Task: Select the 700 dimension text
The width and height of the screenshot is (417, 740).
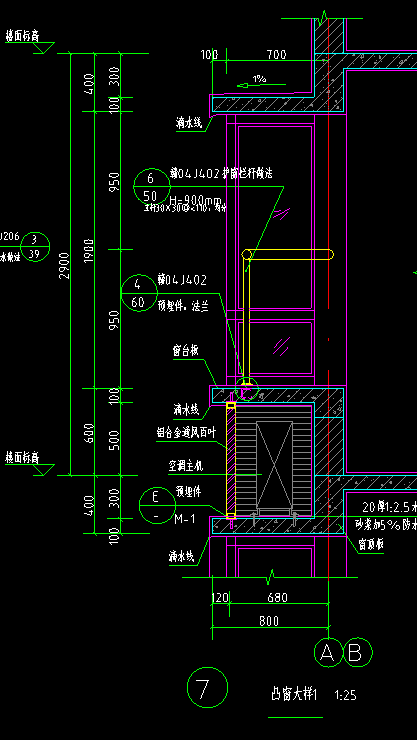Action: pos(276,55)
